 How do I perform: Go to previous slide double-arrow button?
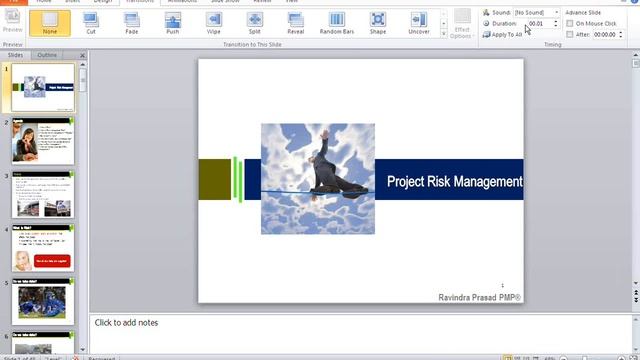click(x=636, y=293)
